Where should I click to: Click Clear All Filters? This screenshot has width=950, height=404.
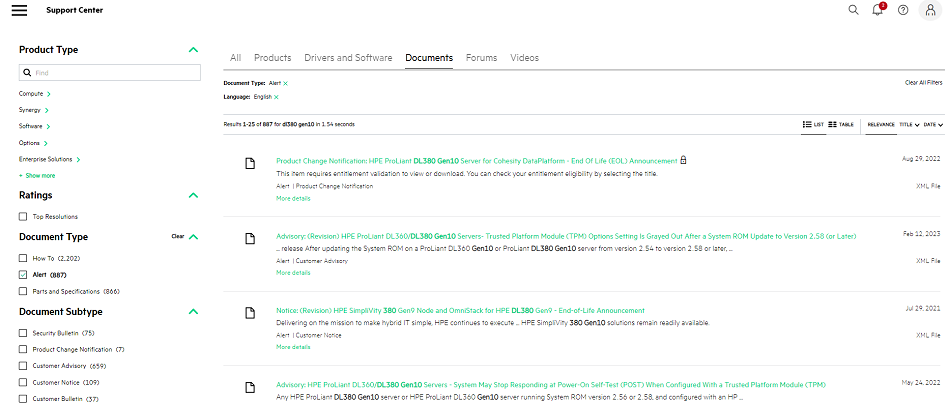[x=923, y=82]
